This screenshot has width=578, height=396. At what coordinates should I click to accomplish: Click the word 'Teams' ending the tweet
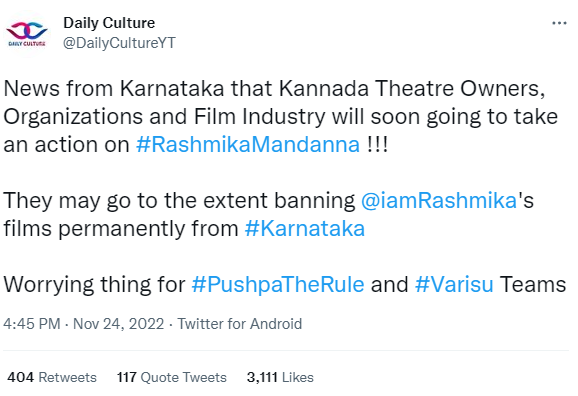[x=533, y=285]
